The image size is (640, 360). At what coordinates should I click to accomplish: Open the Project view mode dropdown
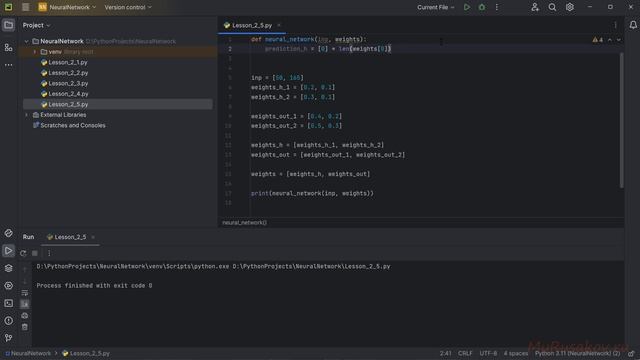click(36, 25)
